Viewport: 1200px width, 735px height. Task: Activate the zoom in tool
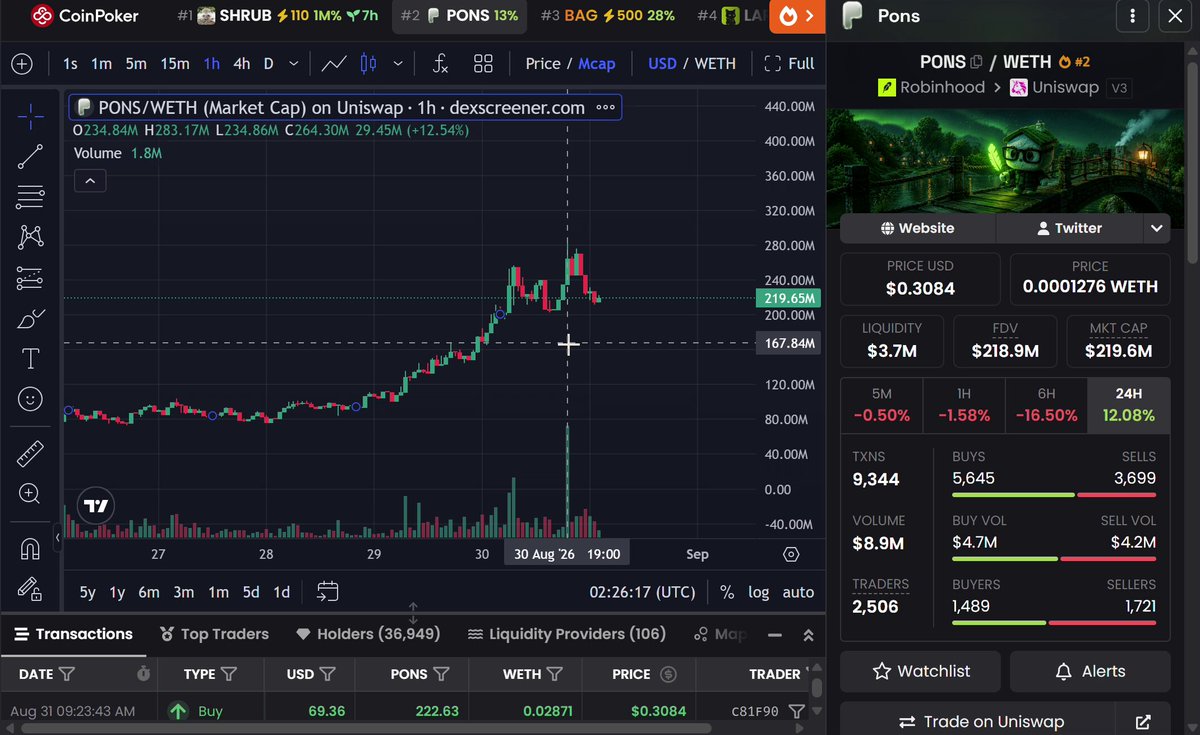coord(30,494)
